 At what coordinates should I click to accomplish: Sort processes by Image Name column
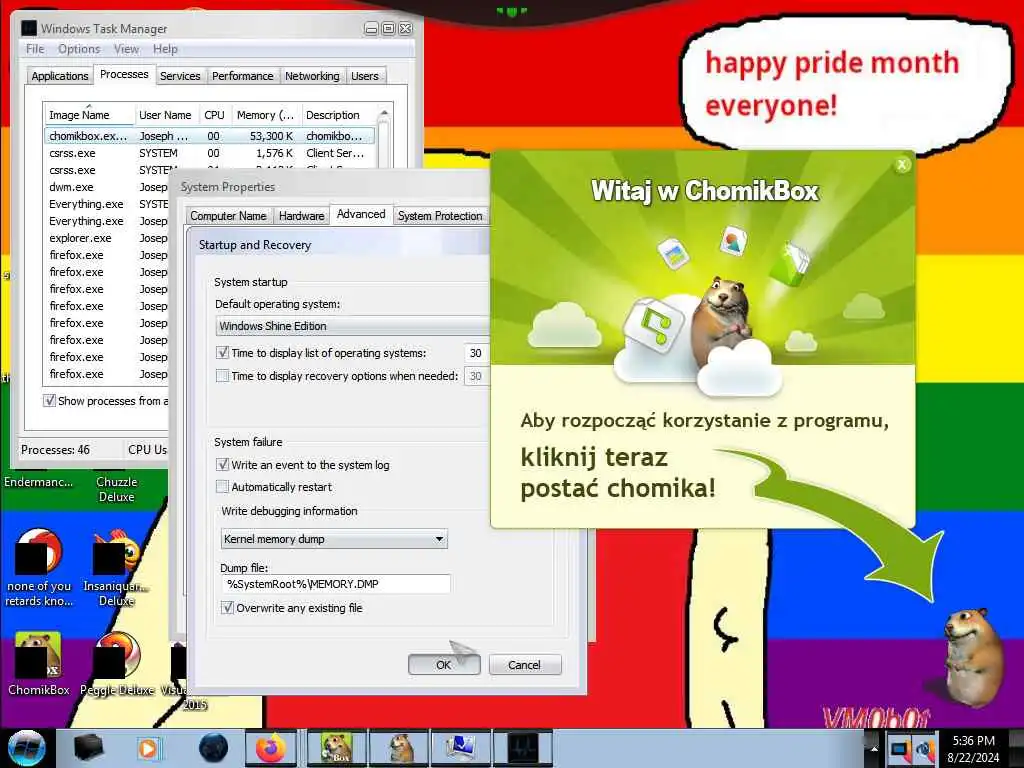tap(89, 115)
